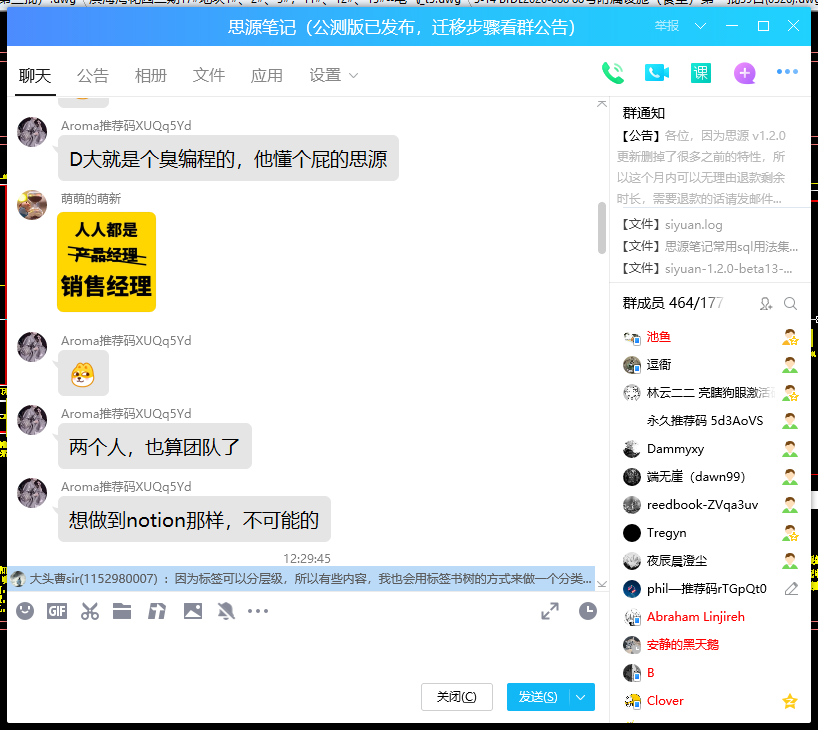Switch to the 公告 tab
818x730 pixels.
(93, 76)
